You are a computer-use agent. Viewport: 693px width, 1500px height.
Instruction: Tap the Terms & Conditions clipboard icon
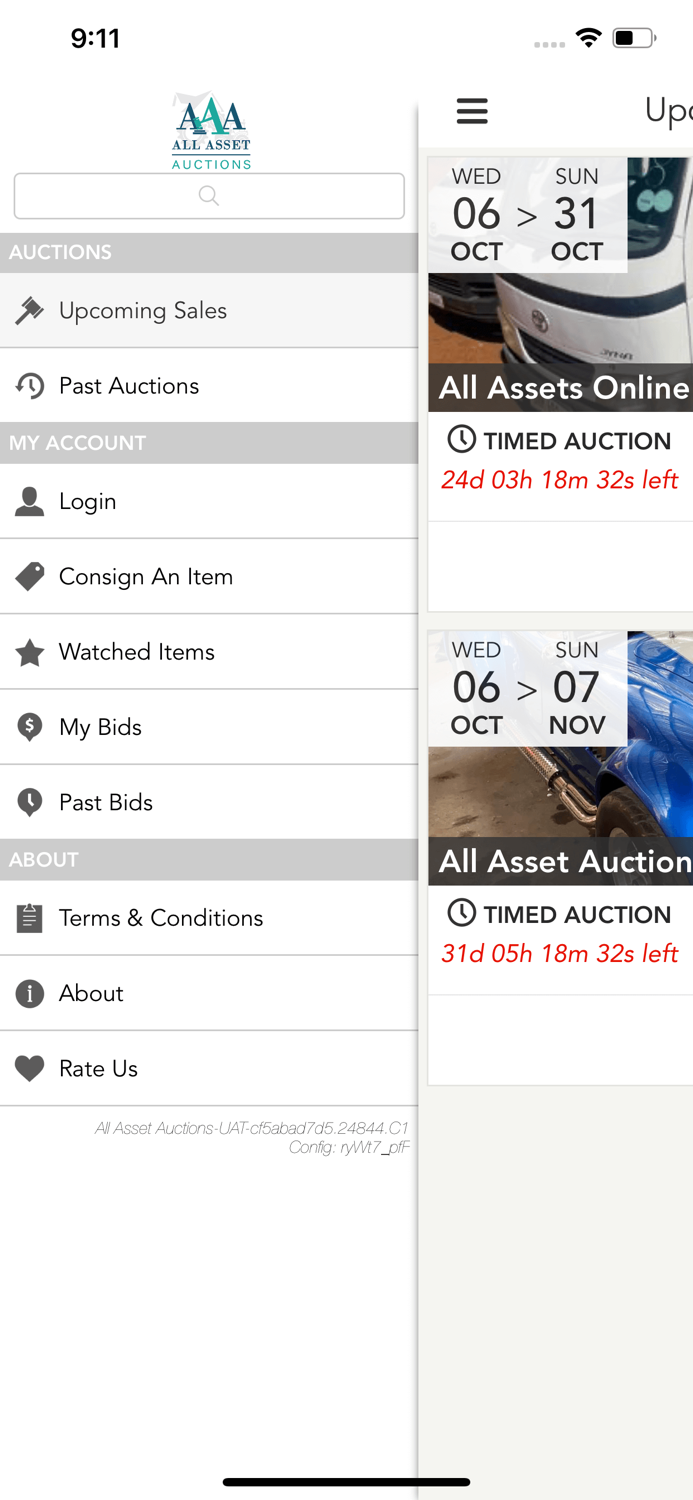pos(30,918)
